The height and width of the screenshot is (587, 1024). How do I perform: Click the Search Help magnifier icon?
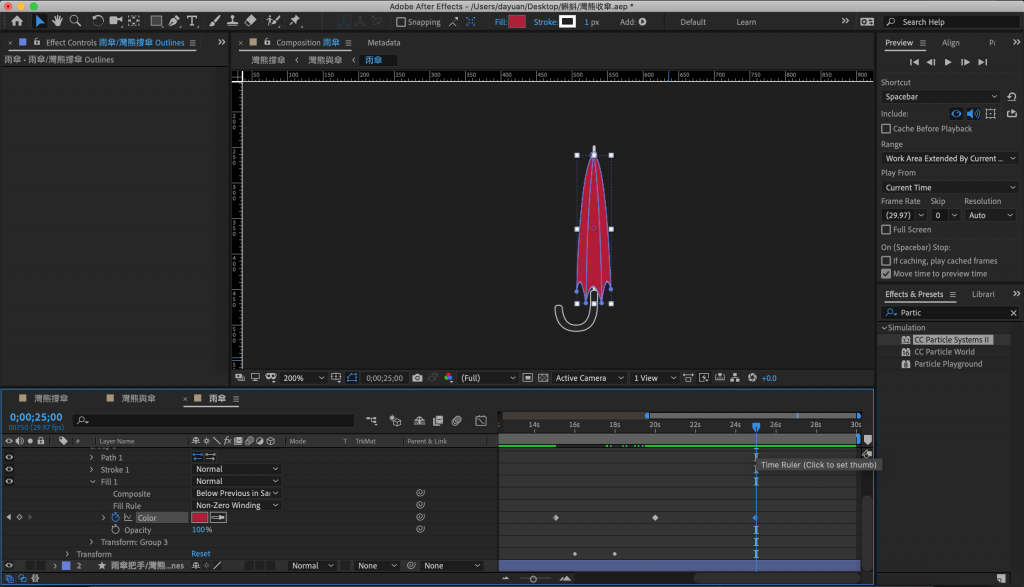click(x=891, y=22)
